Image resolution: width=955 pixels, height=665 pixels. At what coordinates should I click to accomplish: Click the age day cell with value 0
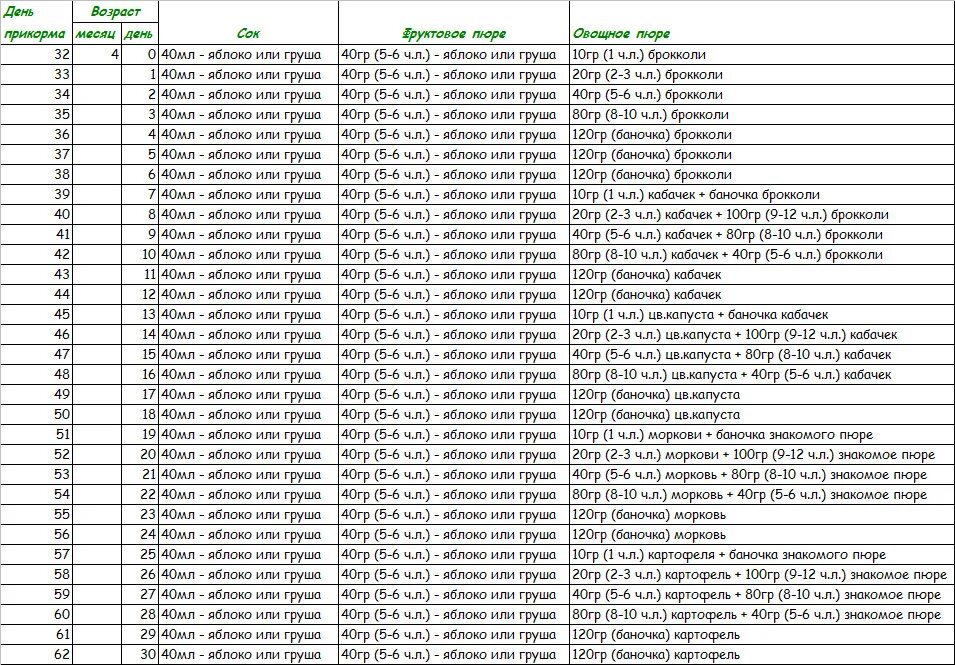140,55
